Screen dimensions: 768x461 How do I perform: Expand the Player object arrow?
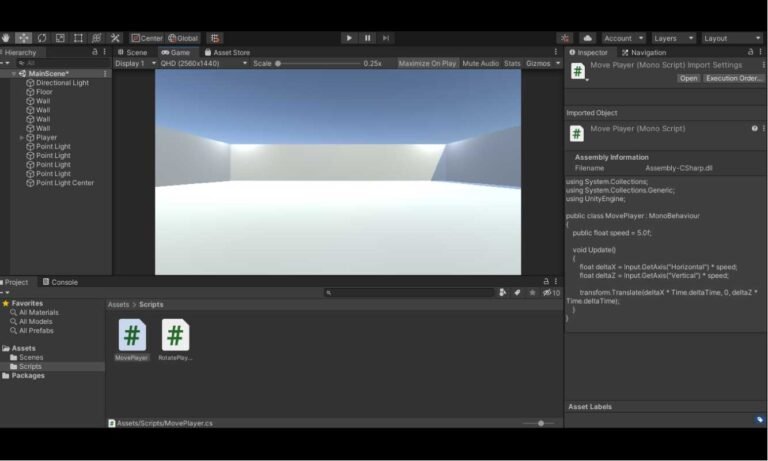[22, 138]
